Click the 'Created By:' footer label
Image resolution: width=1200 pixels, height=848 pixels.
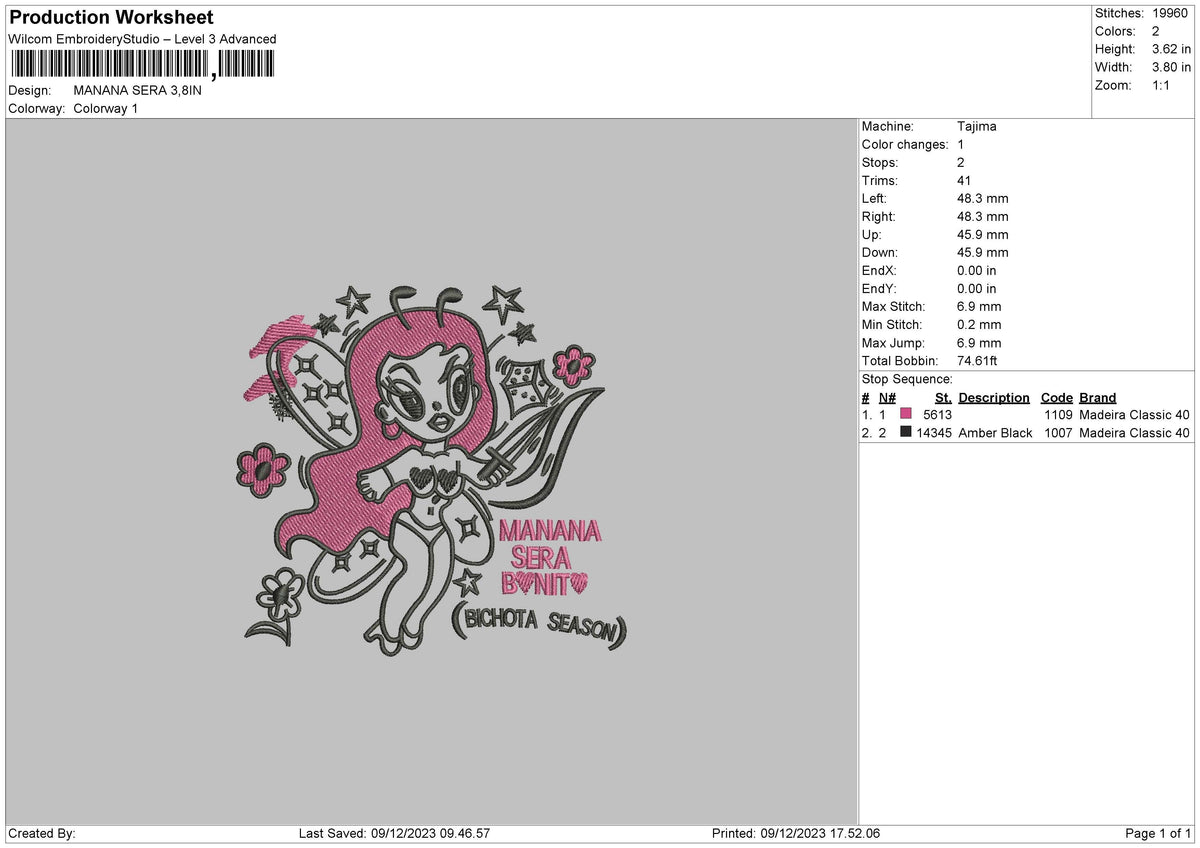click(x=42, y=833)
